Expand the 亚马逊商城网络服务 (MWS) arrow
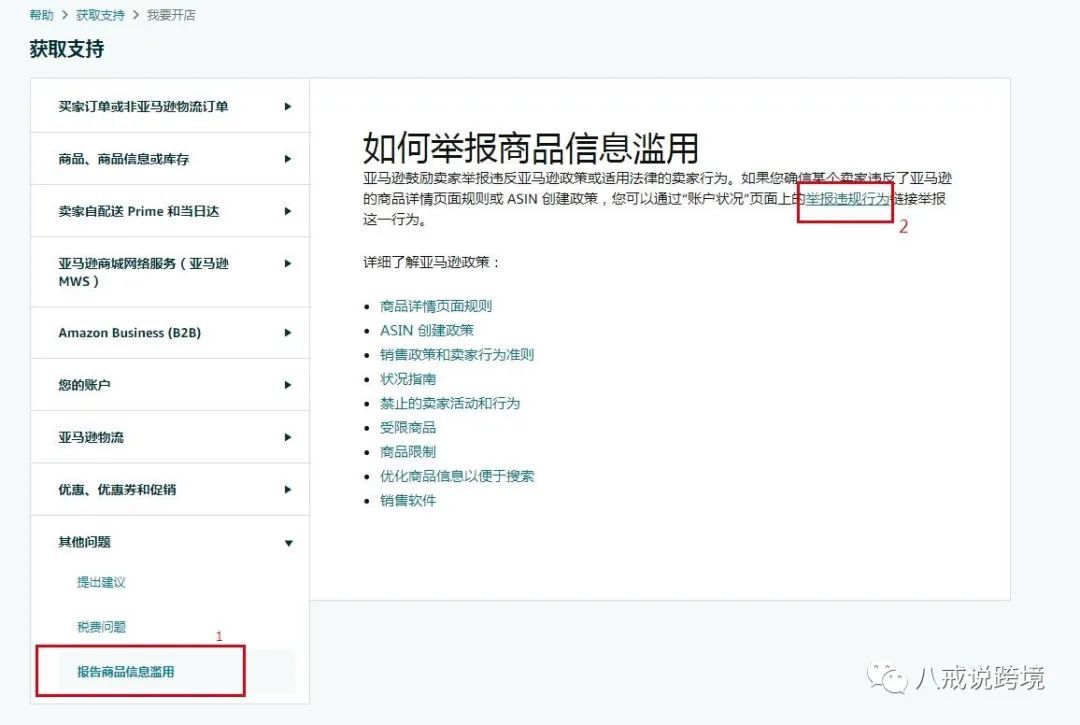The width and height of the screenshot is (1080, 725). coord(288,264)
